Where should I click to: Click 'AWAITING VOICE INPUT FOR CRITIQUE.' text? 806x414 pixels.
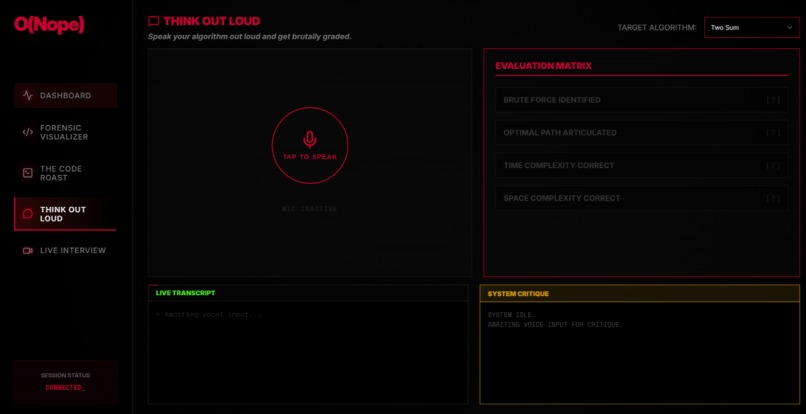pos(555,325)
